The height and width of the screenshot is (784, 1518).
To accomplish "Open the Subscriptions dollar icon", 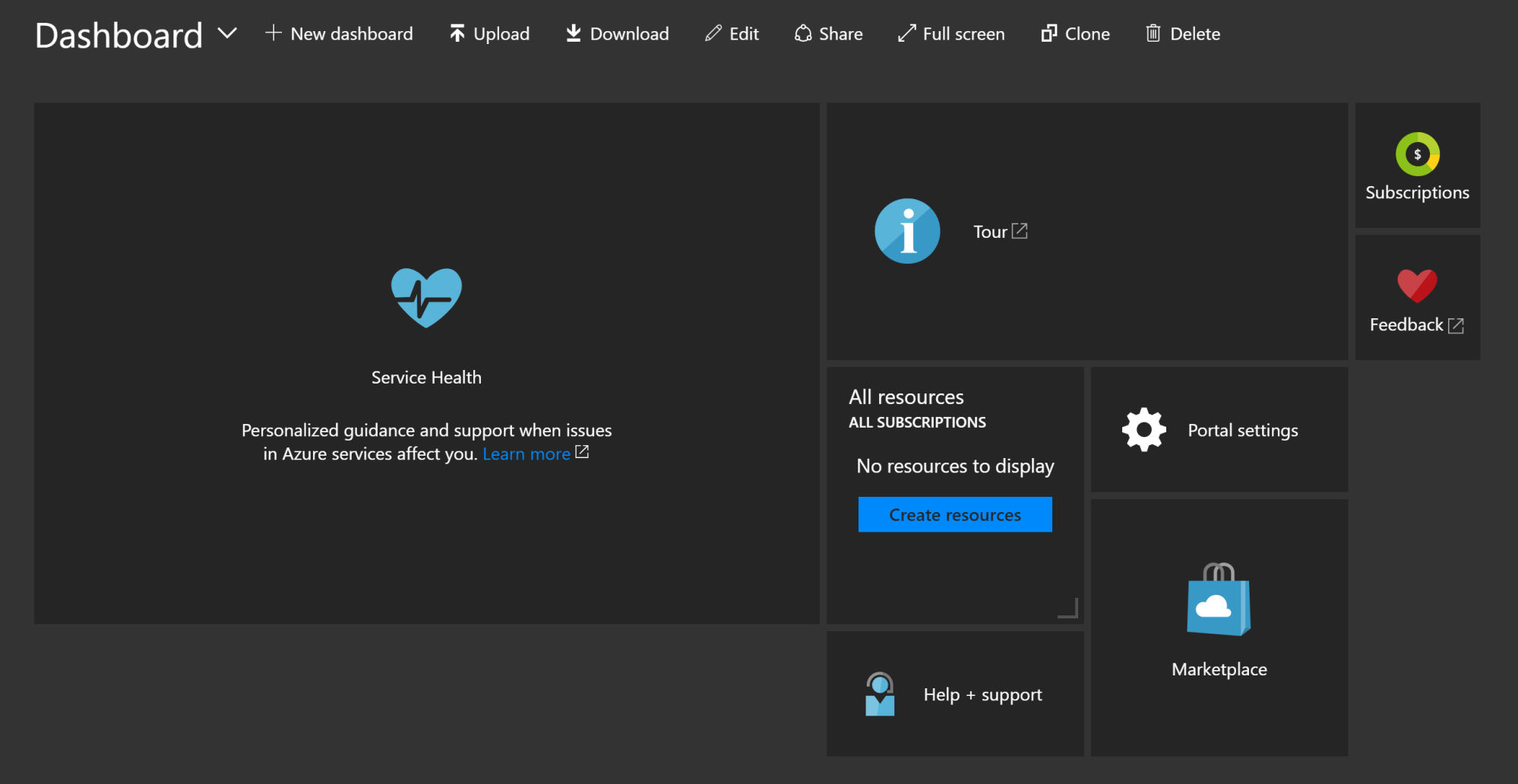I will pos(1417,154).
